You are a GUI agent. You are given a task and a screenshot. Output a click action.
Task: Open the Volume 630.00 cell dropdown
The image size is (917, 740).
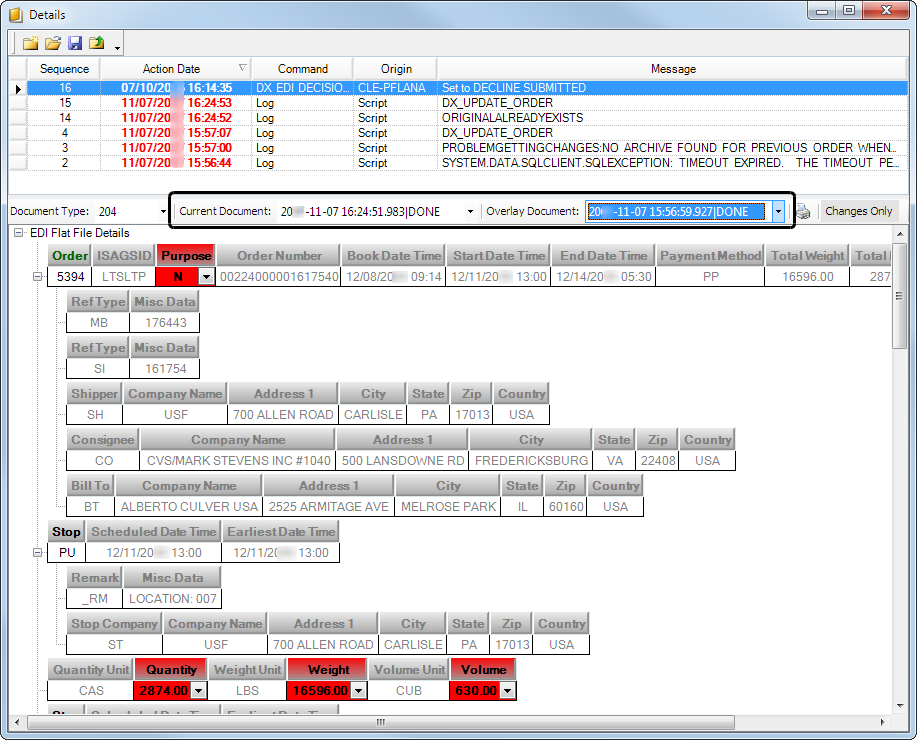(507, 691)
